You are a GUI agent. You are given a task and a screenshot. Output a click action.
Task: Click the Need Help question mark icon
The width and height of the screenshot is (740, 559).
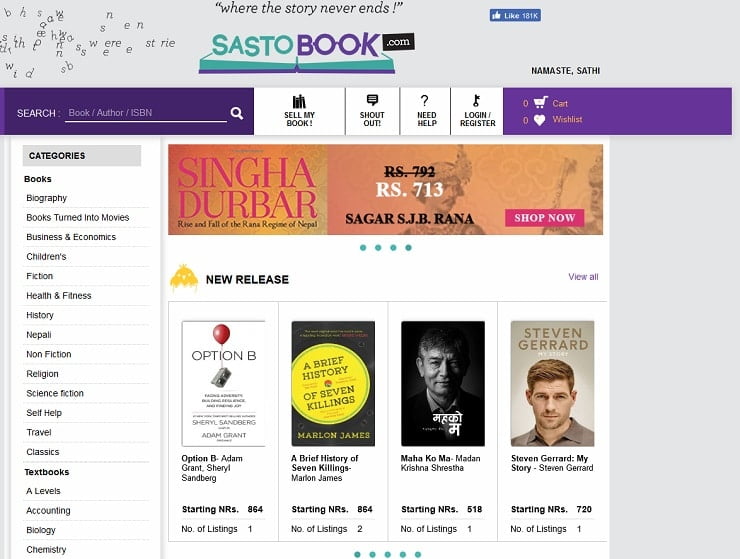425,101
